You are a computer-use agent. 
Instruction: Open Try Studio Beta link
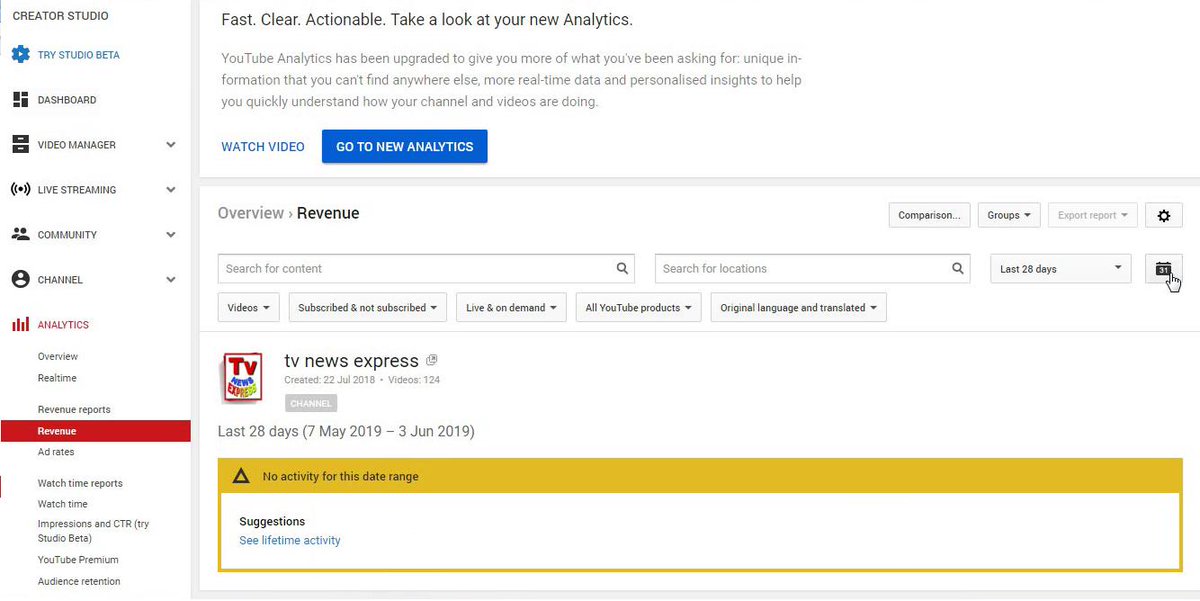[79, 55]
